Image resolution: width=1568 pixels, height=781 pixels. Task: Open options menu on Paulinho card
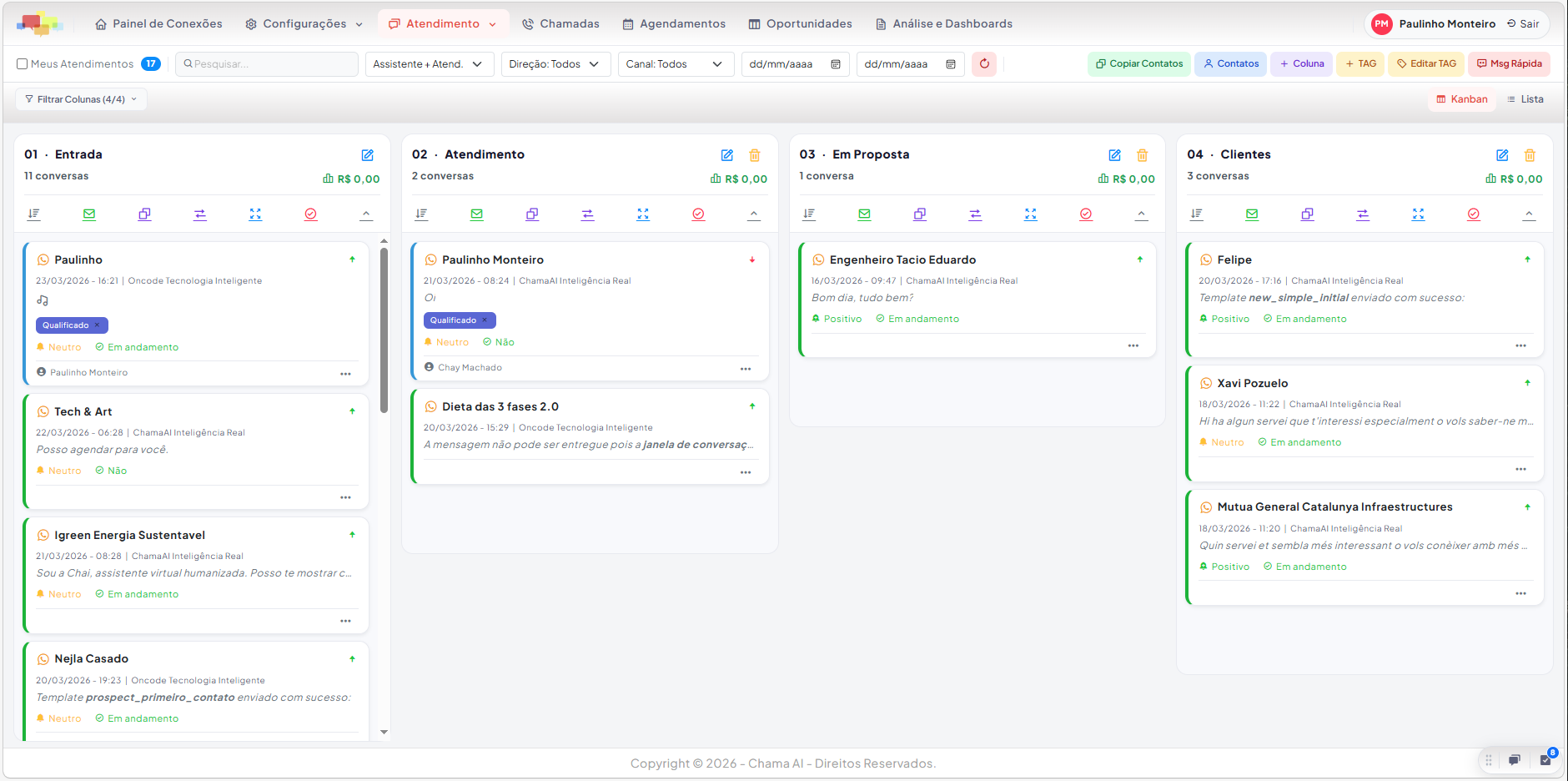click(345, 374)
